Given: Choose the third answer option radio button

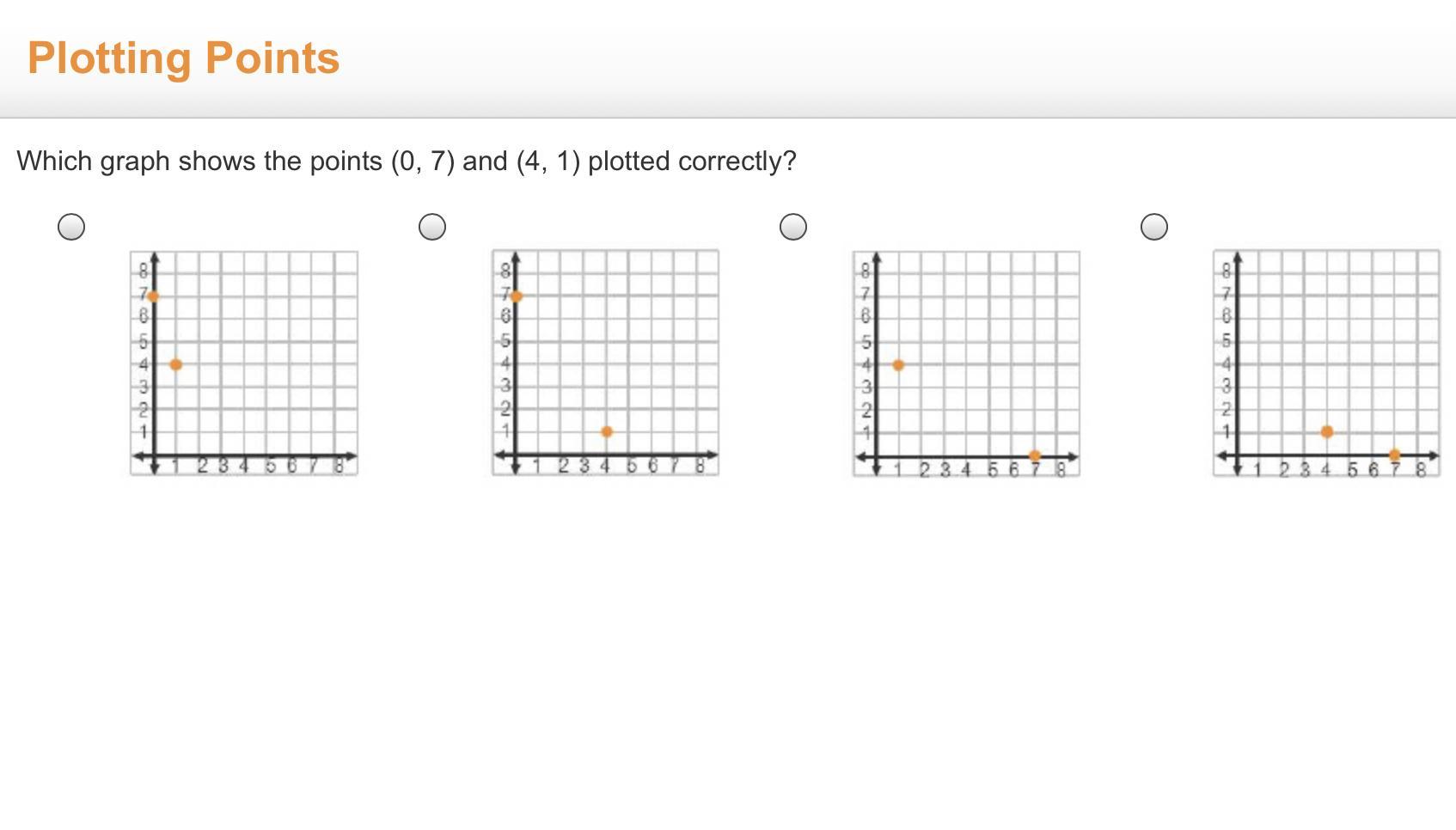Looking at the screenshot, I should [x=793, y=227].
